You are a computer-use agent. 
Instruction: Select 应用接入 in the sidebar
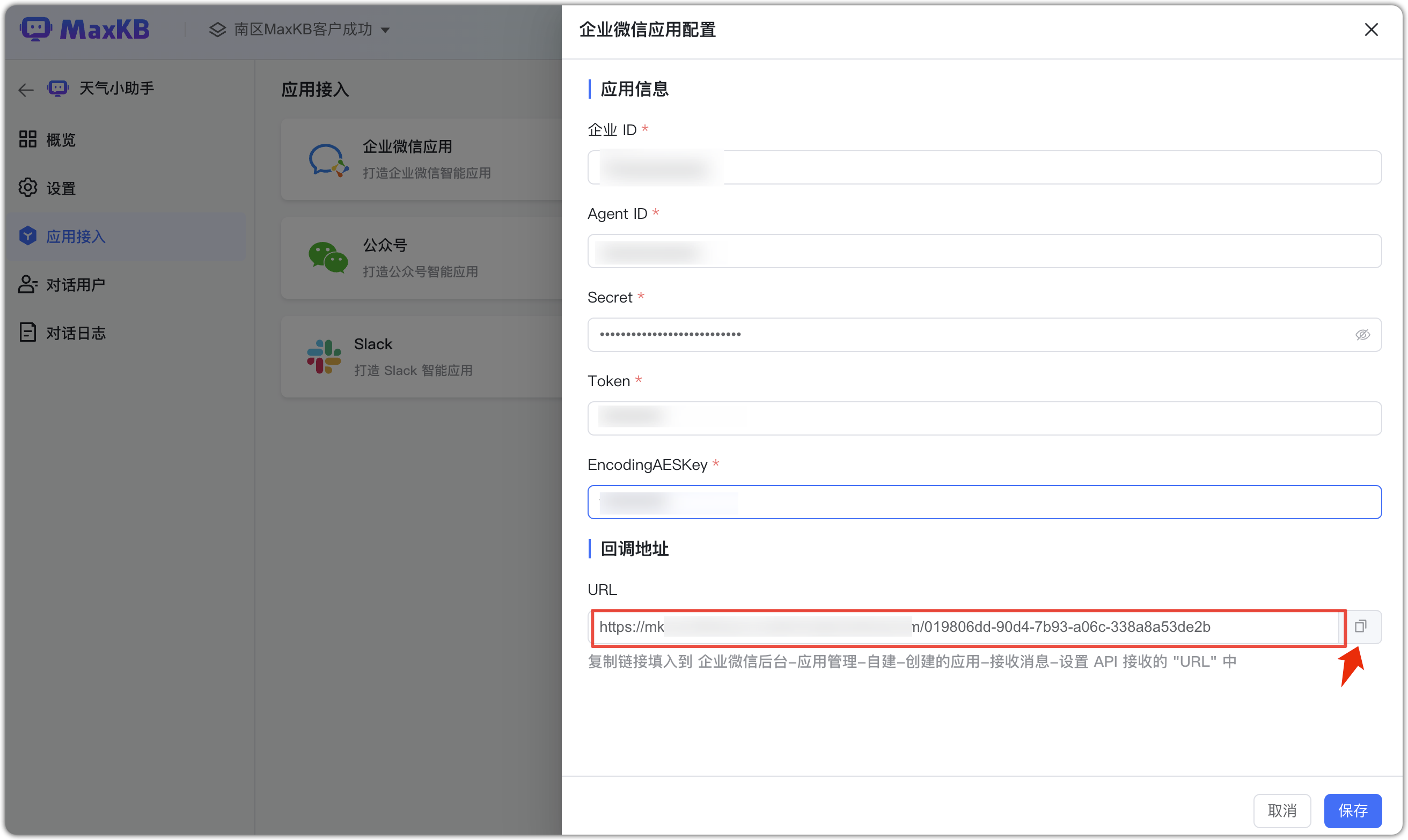[x=126, y=236]
